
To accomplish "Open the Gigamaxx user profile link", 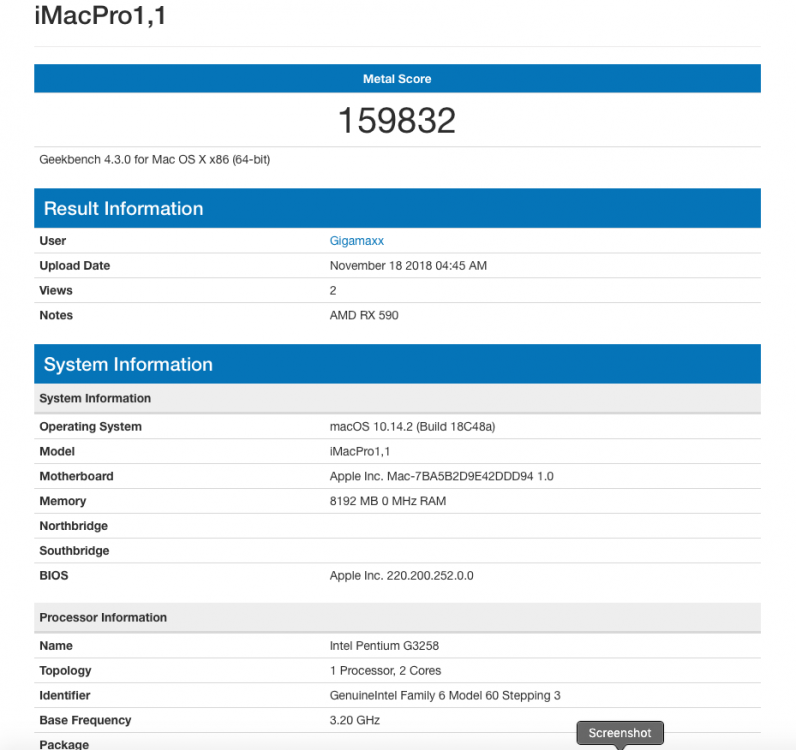I will click(x=356, y=241).
